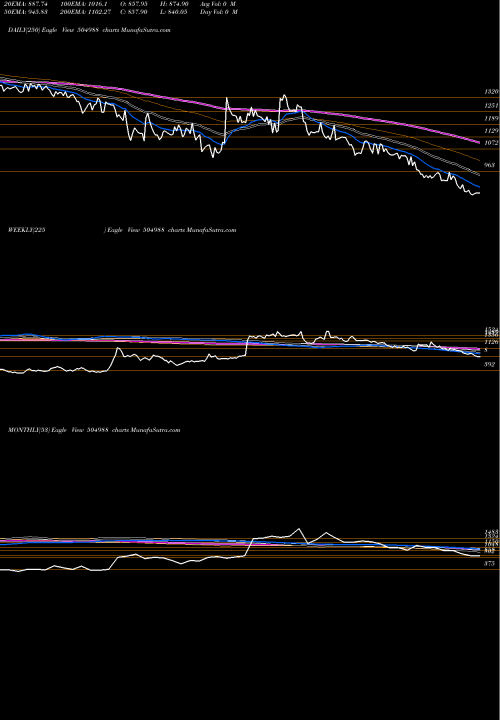This screenshot has height=720, width=500.
Task: Click the MONTHLY(38) chart title
Action: tap(94, 430)
